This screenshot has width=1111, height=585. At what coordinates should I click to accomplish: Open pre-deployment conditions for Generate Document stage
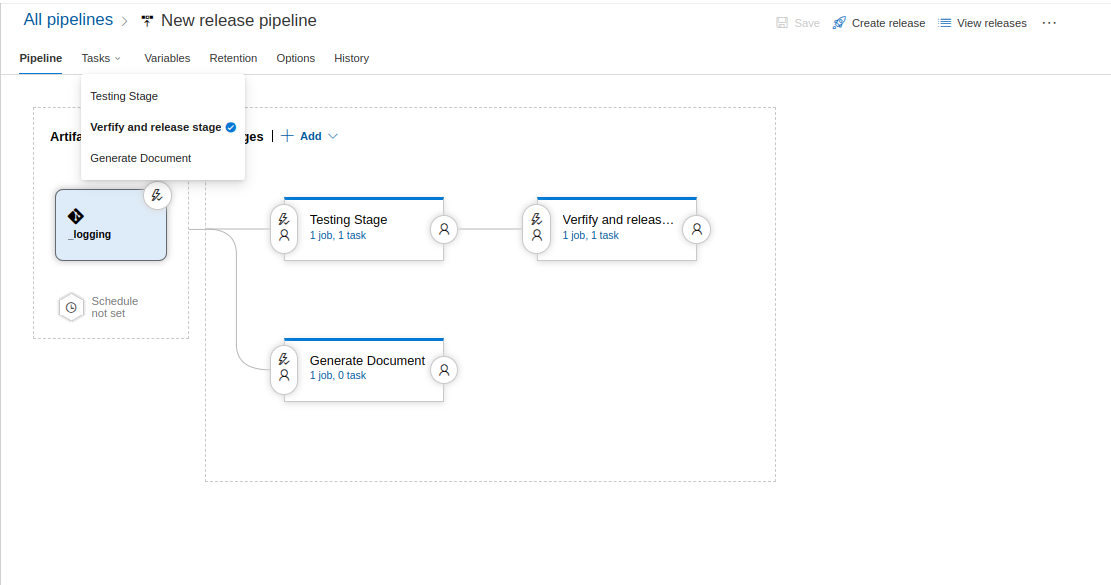point(284,368)
